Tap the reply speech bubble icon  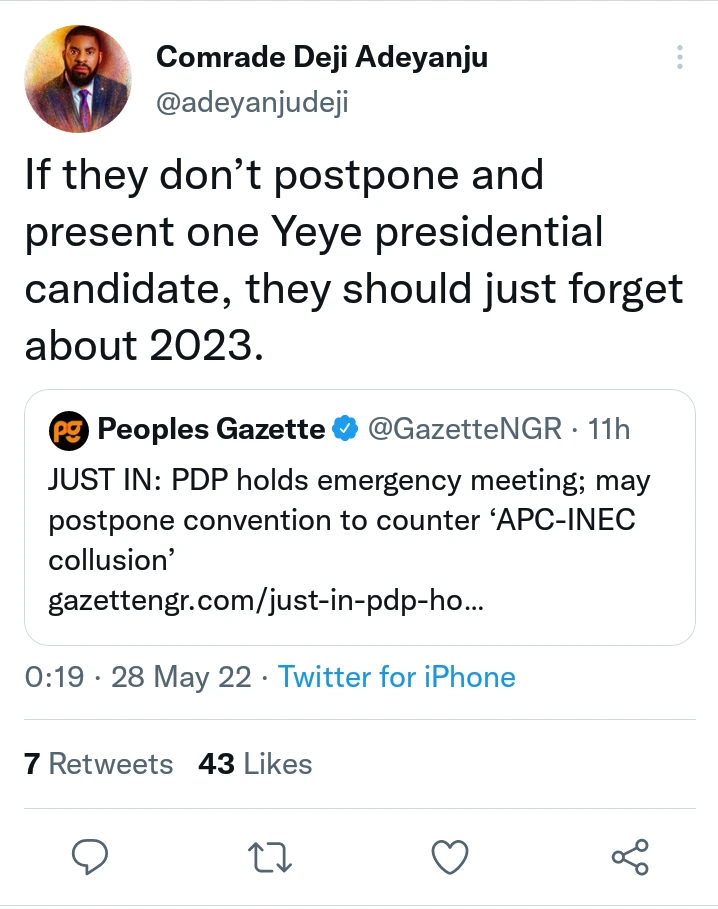pyautogui.click(x=90, y=857)
